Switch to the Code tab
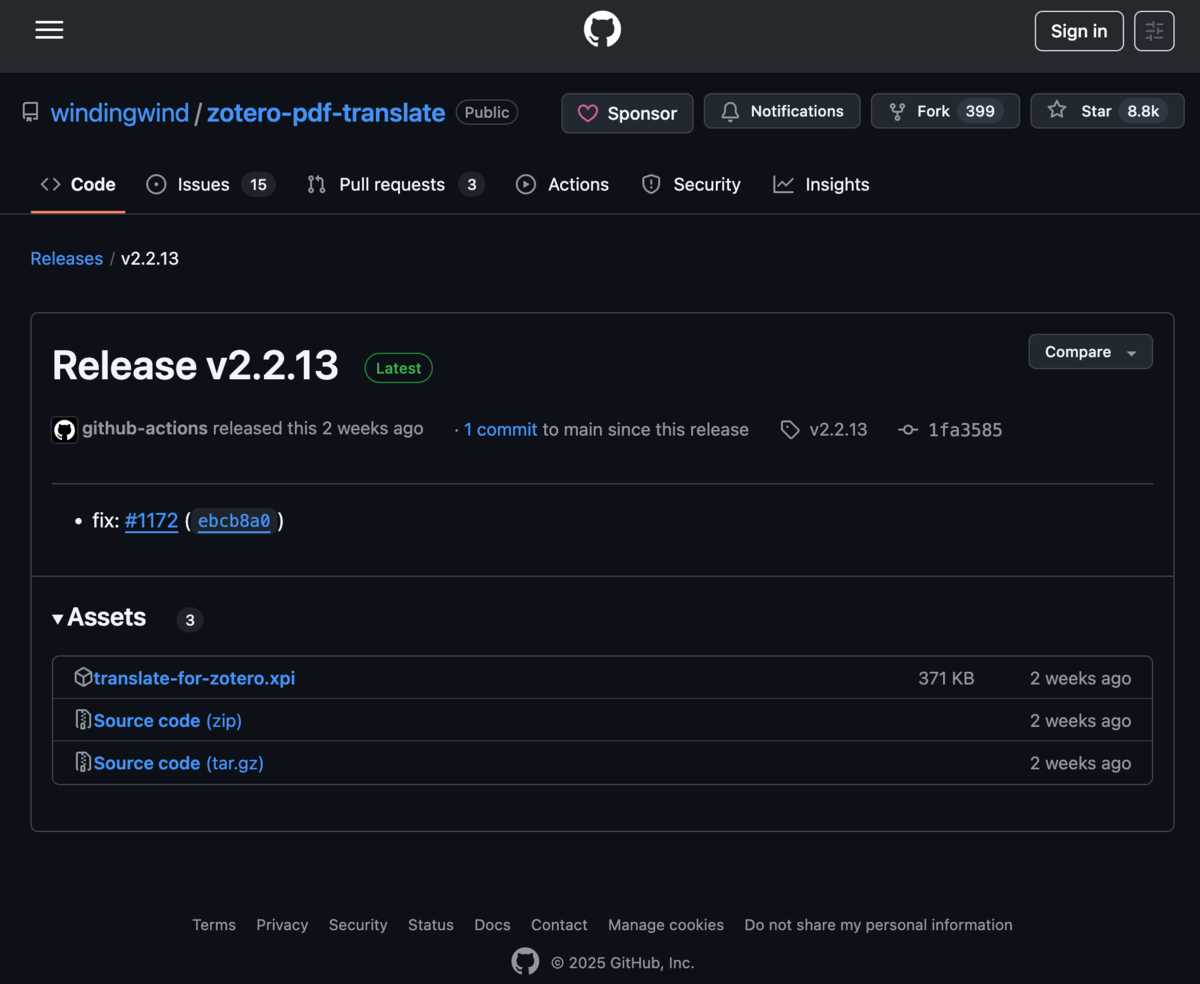Screen dimensions: 1200x984 click(x=78, y=184)
